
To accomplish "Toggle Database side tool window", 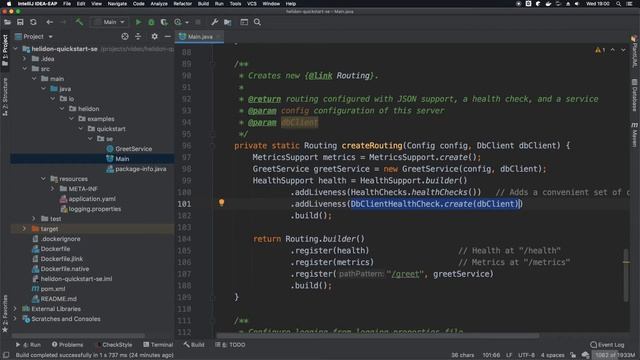I will [x=635, y=96].
